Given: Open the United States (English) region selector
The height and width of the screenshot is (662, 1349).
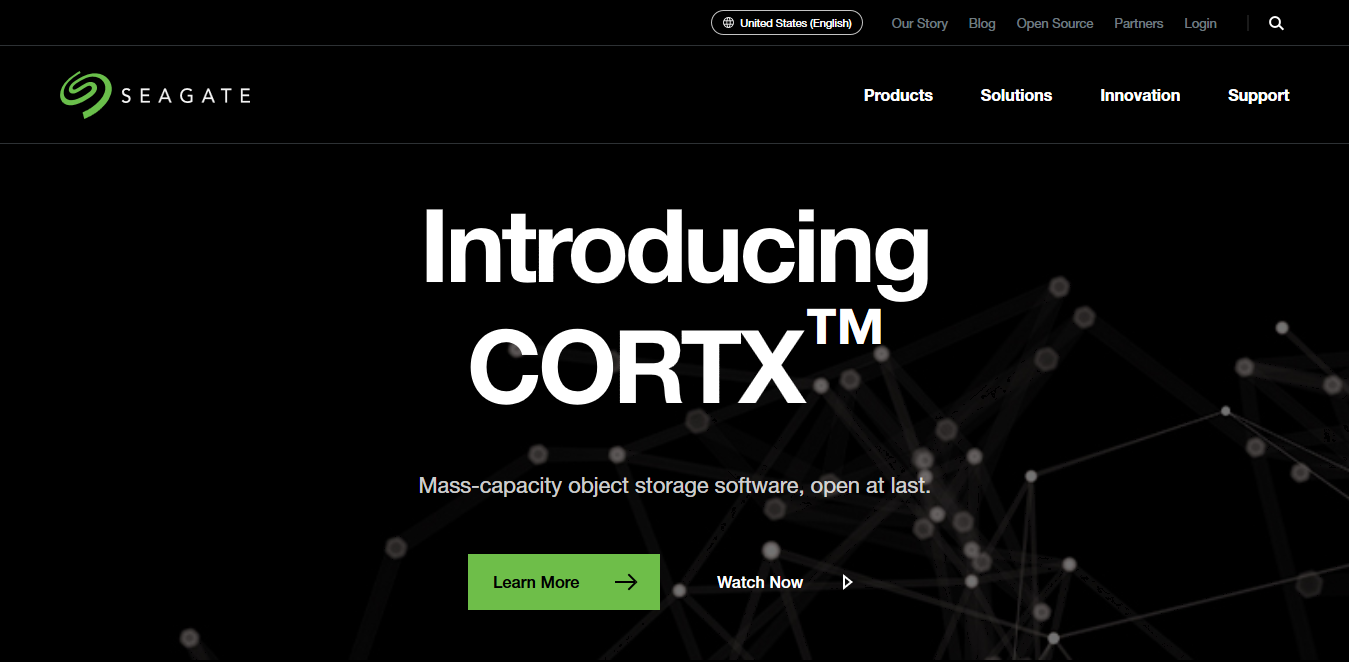Looking at the screenshot, I should (787, 23).
